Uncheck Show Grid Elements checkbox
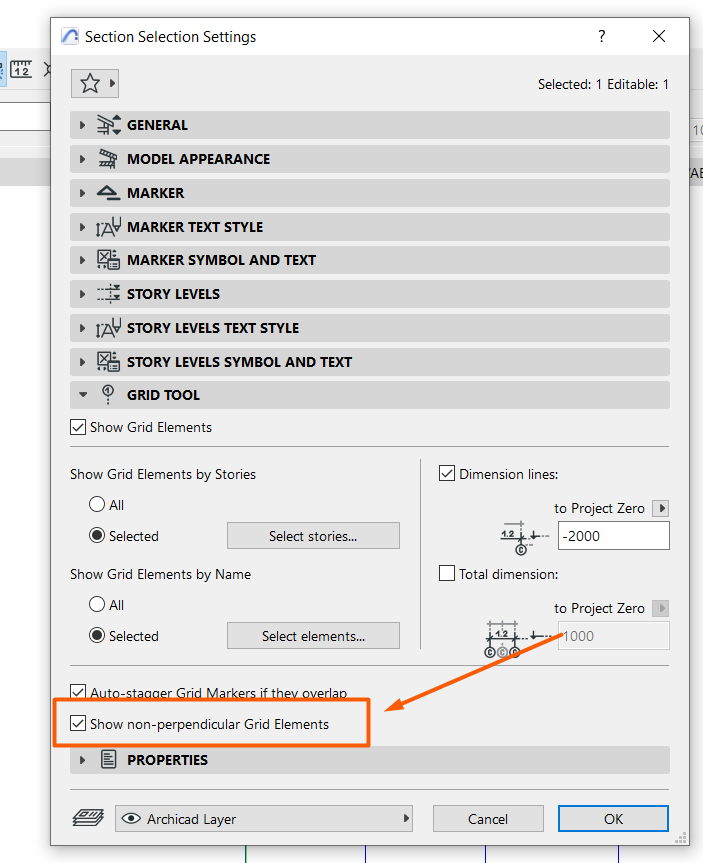Viewport: 703px width, 863px height. pos(78,427)
